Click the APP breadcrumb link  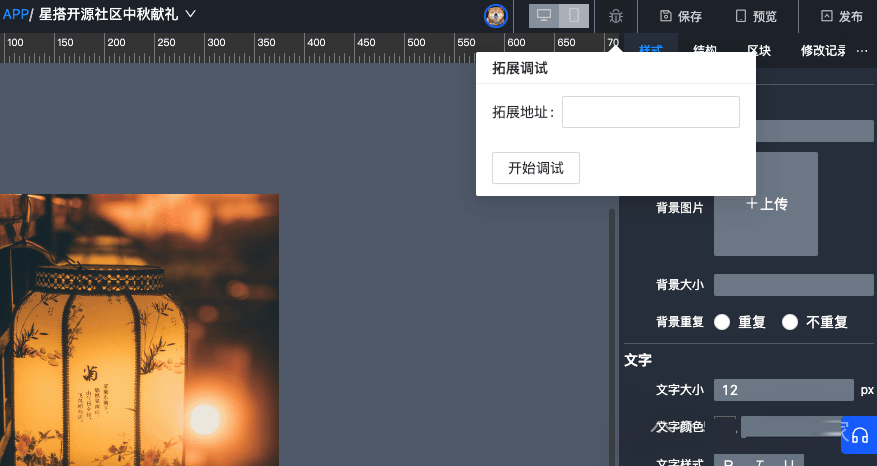tap(15, 14)
